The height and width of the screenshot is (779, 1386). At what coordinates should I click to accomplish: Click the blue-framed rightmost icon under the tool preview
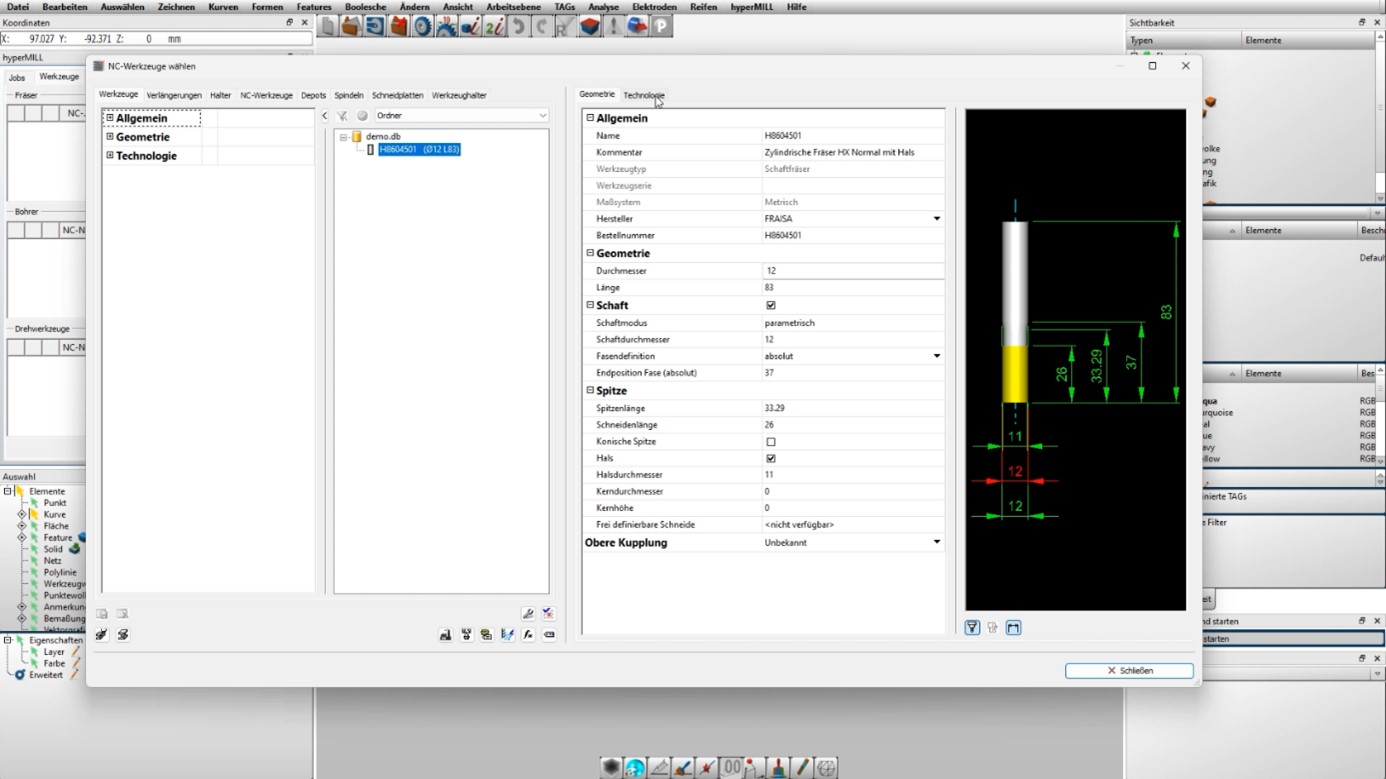pyautogui.click(x=1013, y=628)
